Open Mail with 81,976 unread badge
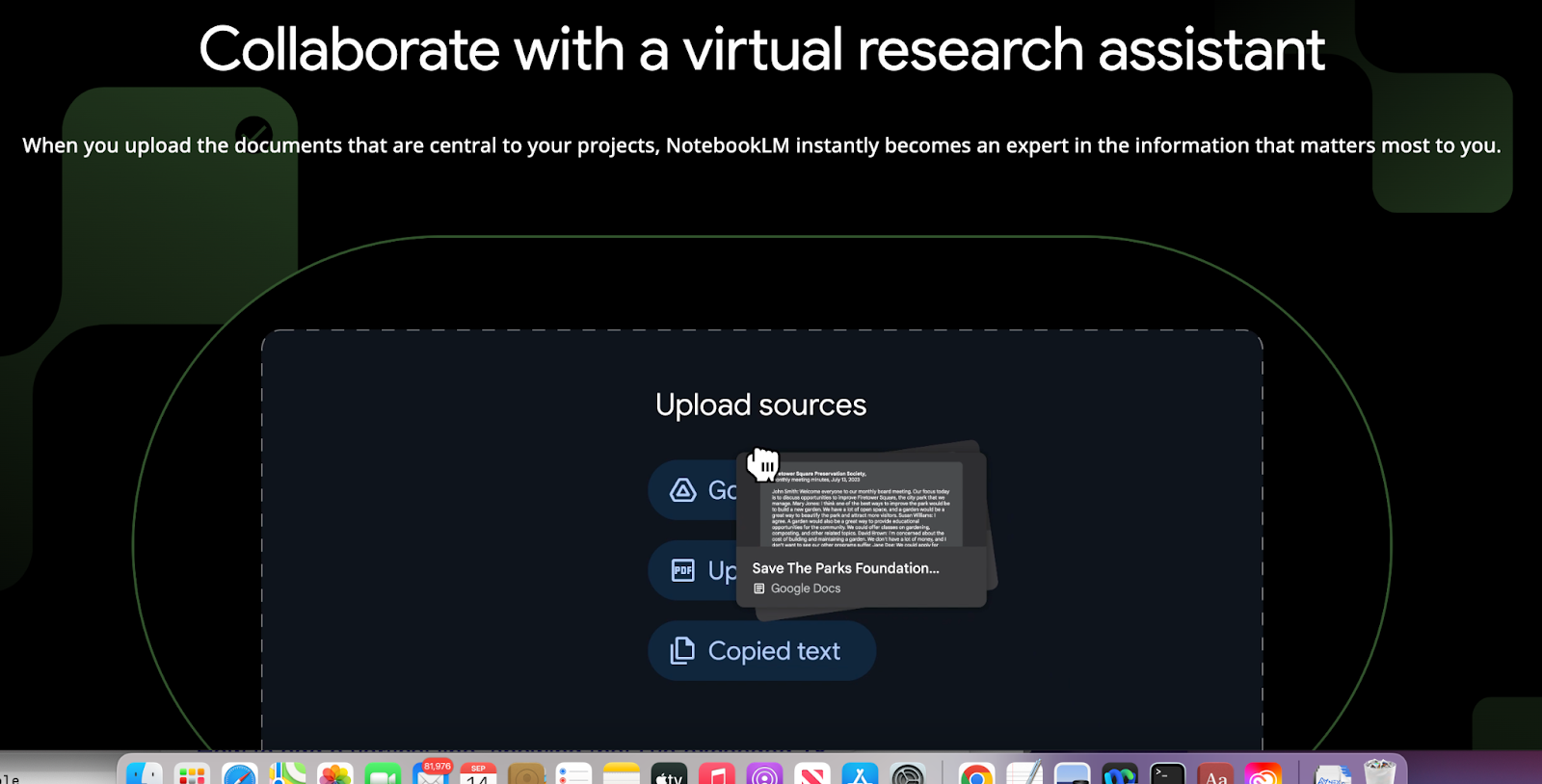The height and width of the screenshot is (784, 1542). tap(431, 773)
